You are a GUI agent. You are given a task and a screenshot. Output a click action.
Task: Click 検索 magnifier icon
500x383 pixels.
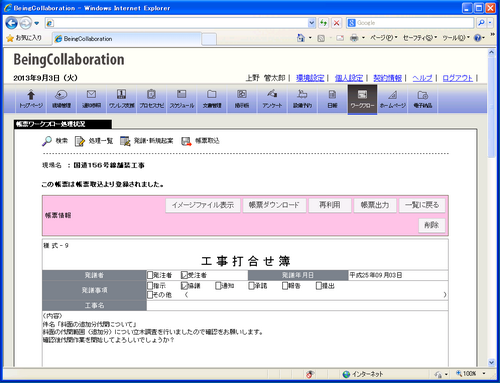click(x=47, y=141)
